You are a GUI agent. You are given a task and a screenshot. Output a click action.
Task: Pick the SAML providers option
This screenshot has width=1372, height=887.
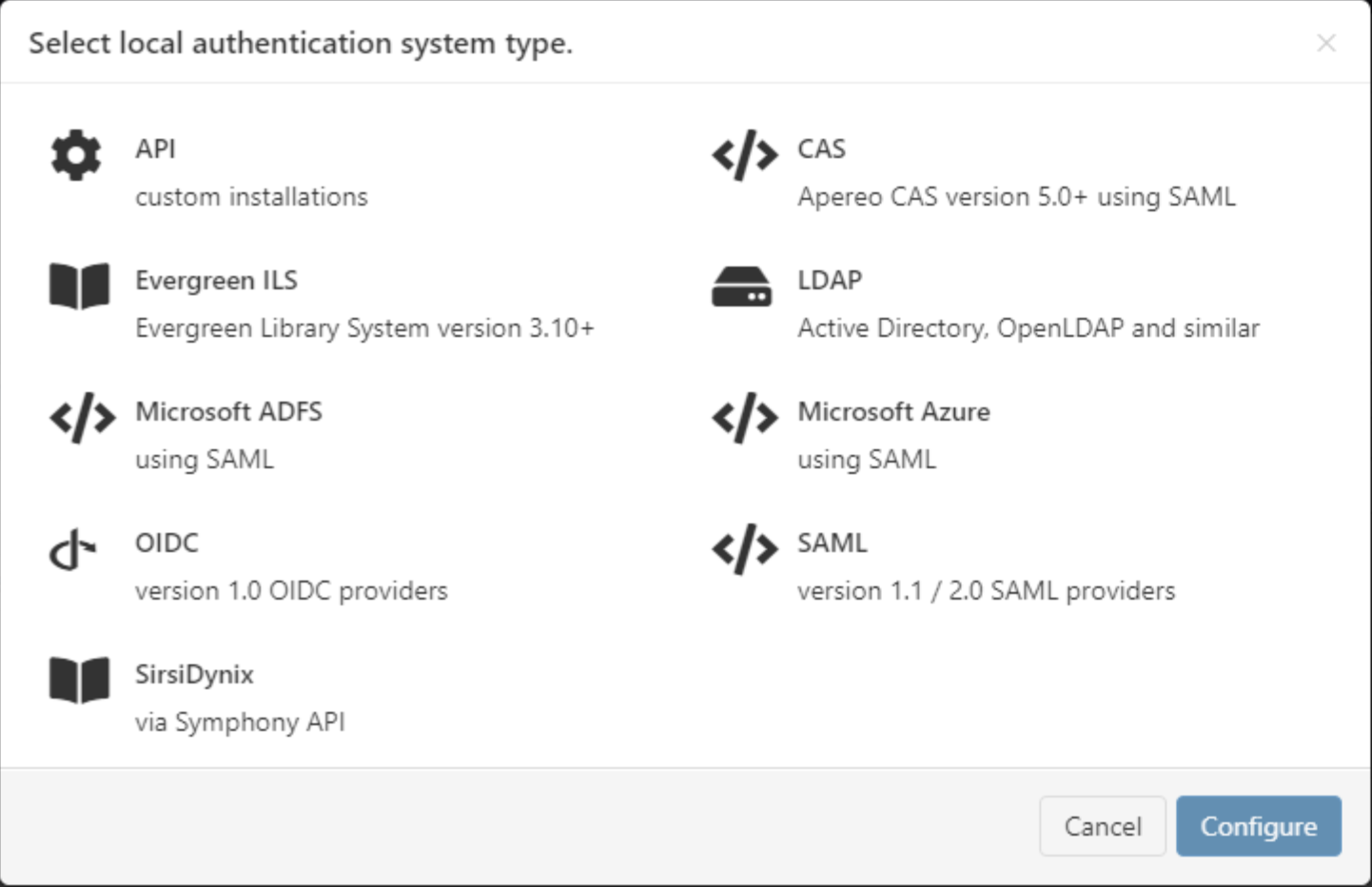(x=988, y=565)
